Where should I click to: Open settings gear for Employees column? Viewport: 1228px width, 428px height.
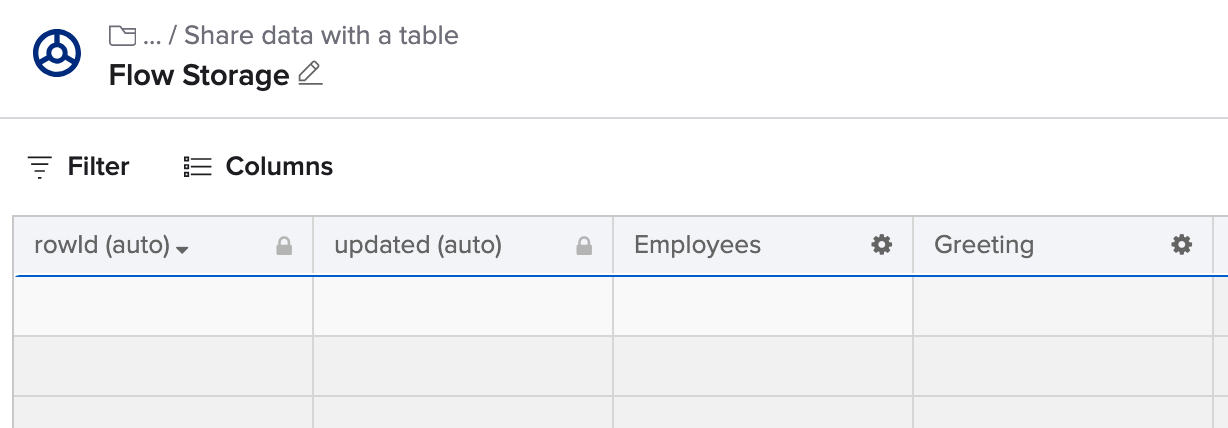[x=881, y=245]
